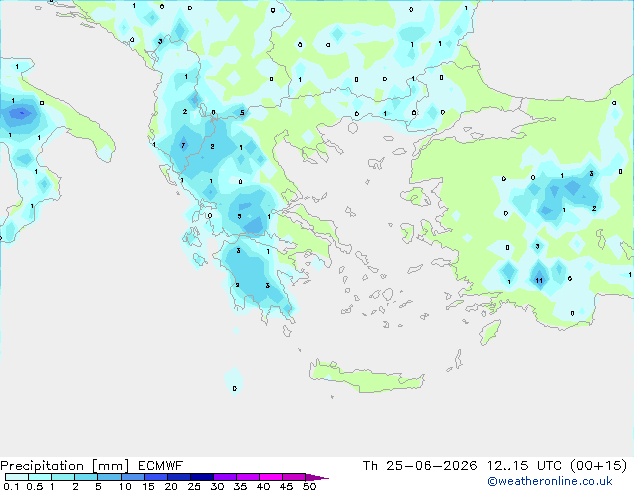Click the 'Precipitation [mm]' title text
The width and height of the screenshot is (634, 490).
click(65, 466)
